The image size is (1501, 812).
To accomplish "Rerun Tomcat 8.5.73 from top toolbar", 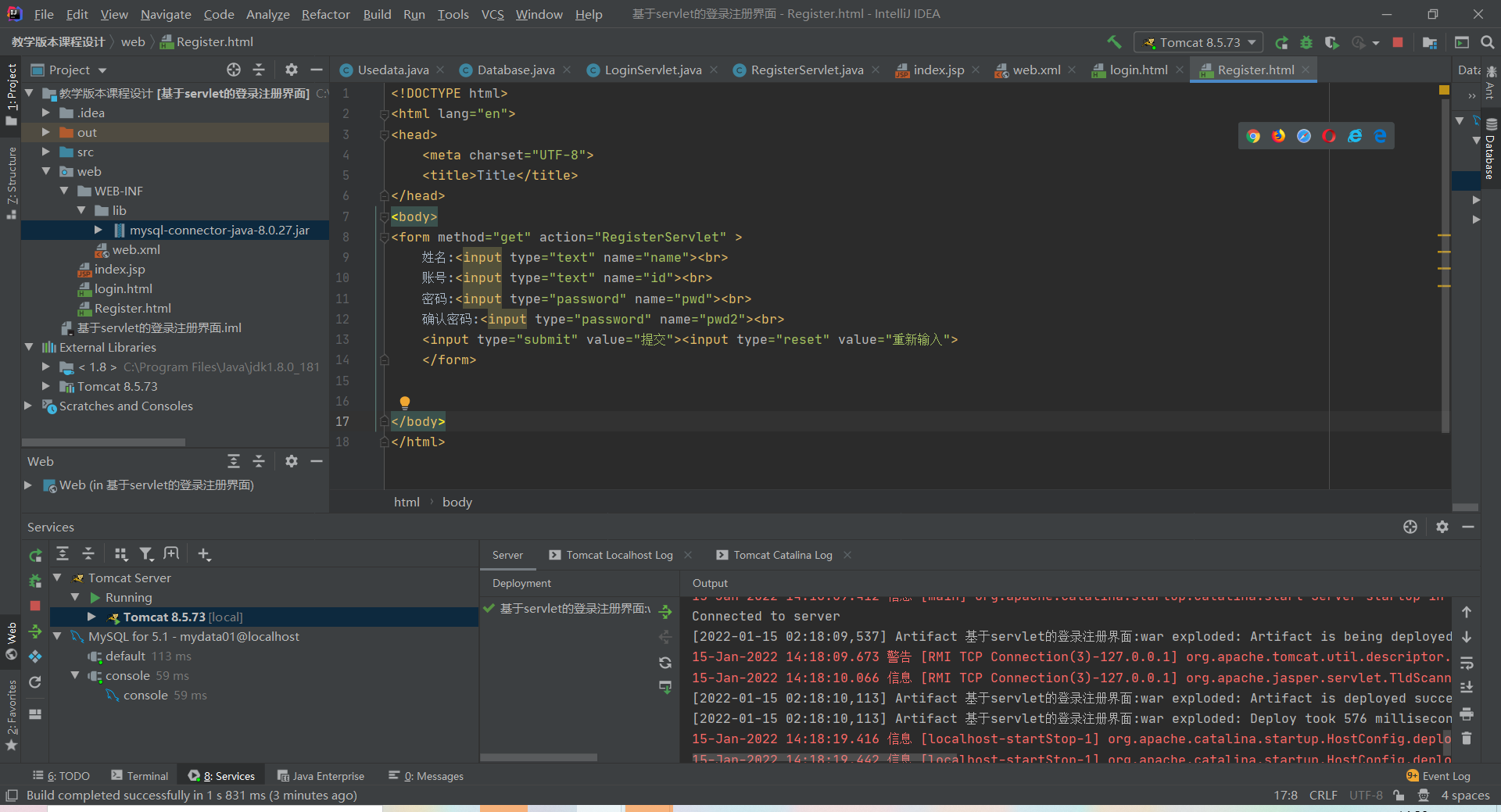I will coord(1281,42).
